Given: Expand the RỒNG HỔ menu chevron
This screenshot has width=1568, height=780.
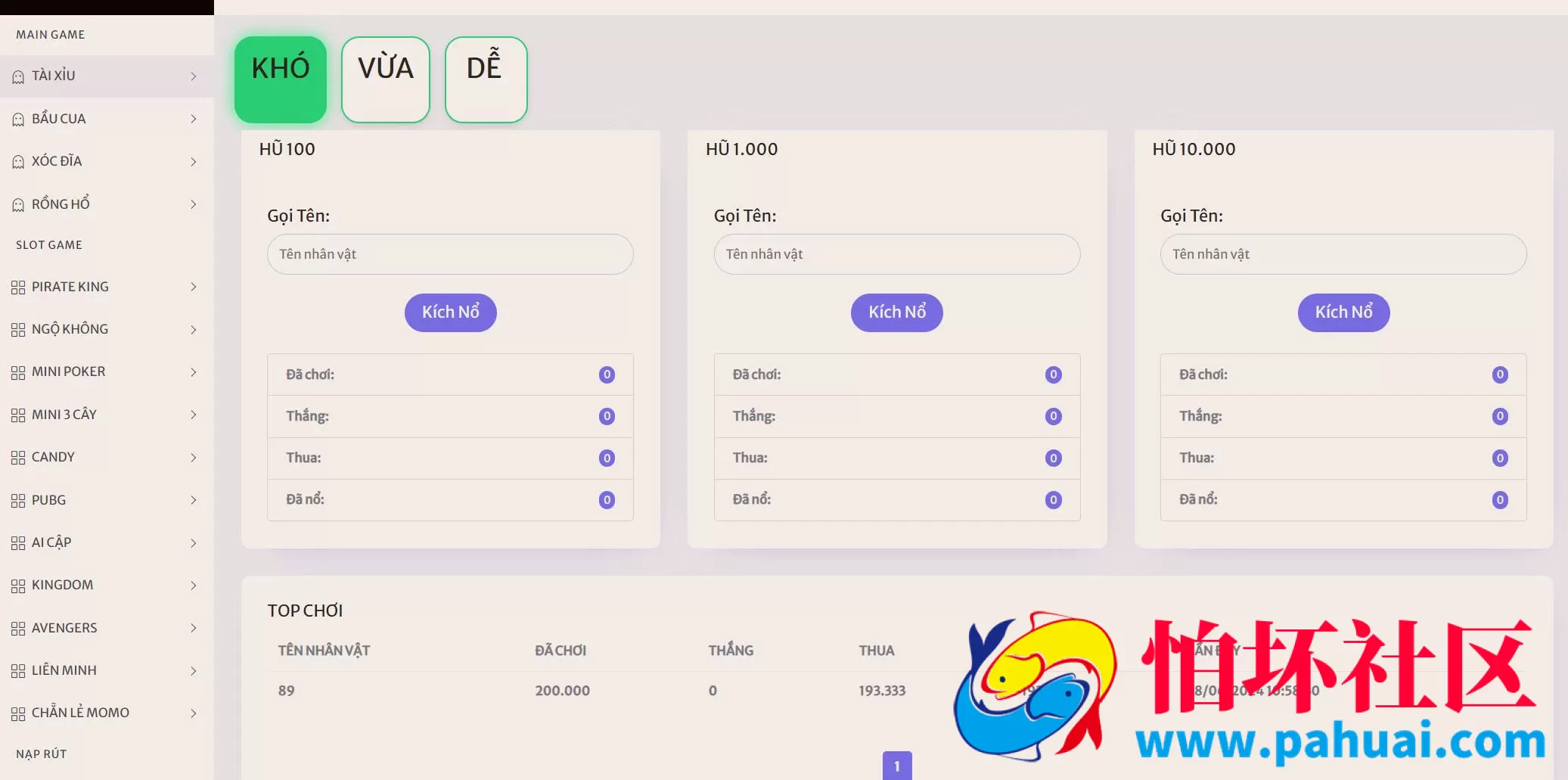Looking at the screenshot, I should tap(194, 204).
